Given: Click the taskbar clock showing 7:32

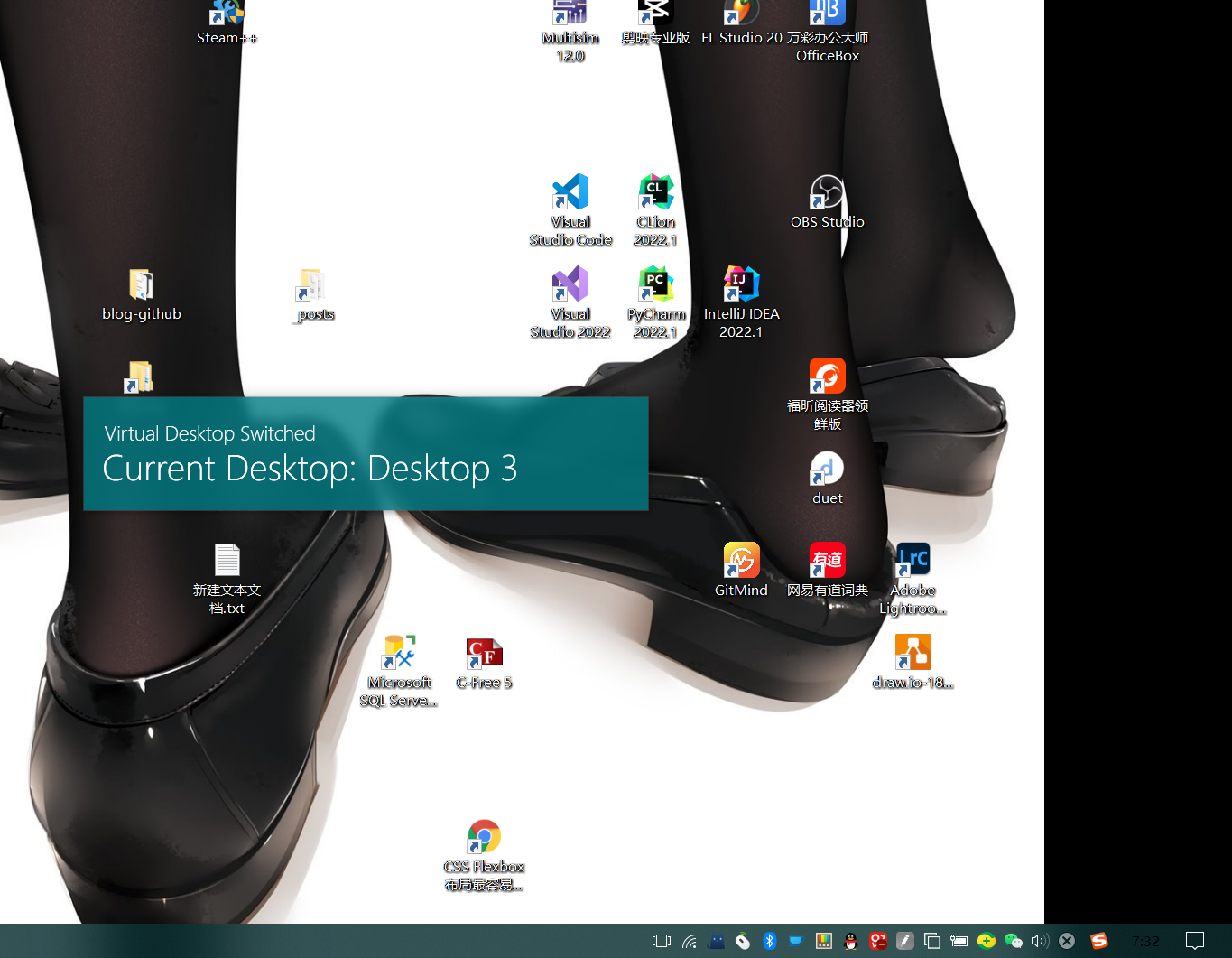Looking at the screenshot, I should point(1145,941).
